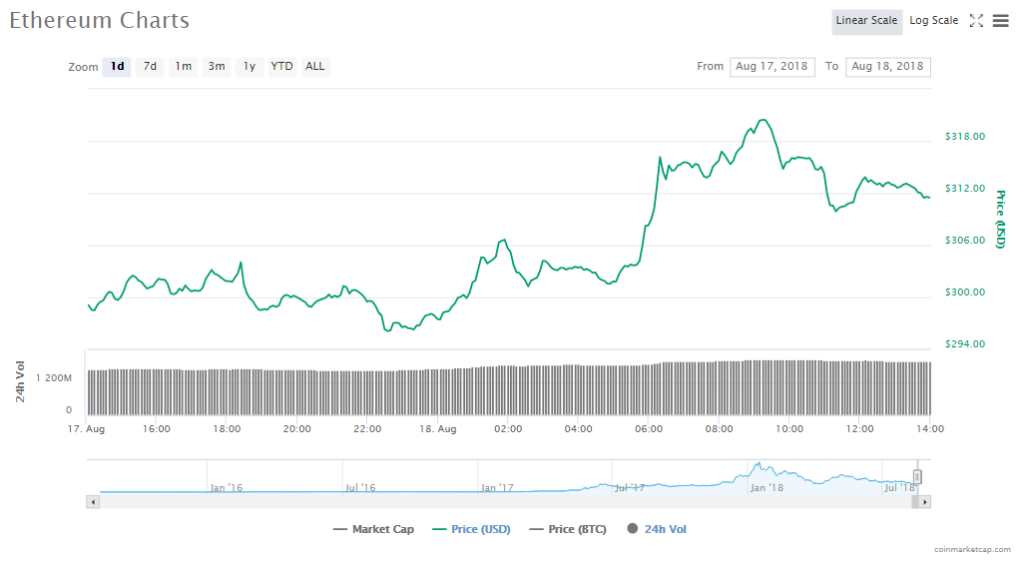Select the 7d zoom range
This screenshot has height=562, width=1024.
[150, 67]
